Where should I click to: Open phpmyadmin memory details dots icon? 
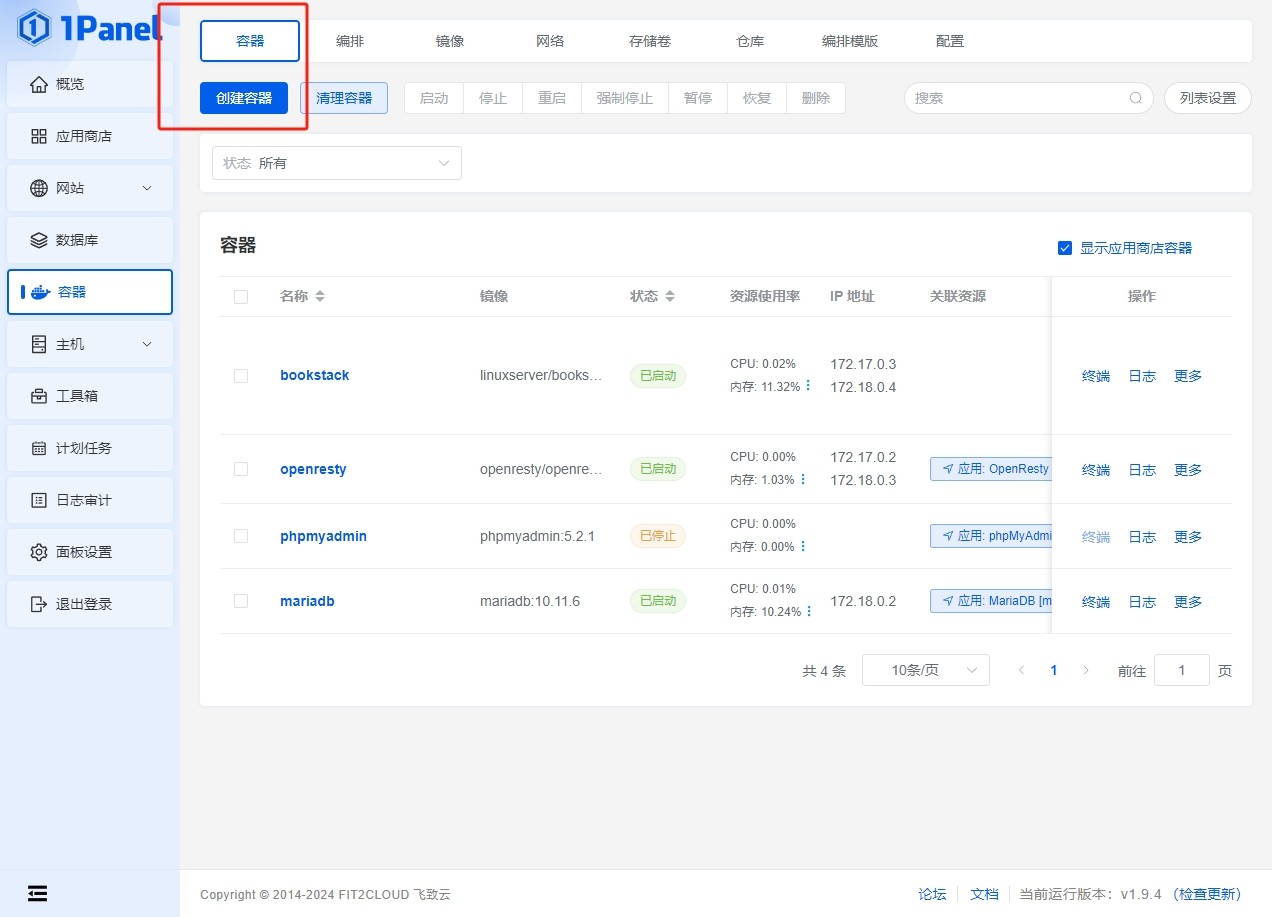(803, 546)
